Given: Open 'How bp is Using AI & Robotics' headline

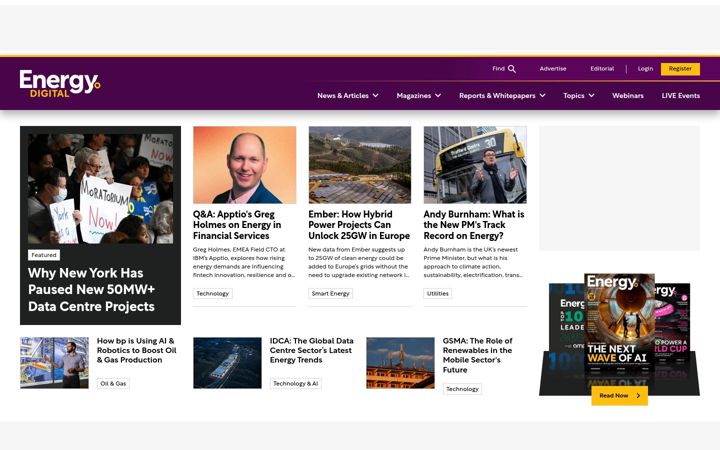Looking at the screenshot, I should pyautogui.click(x=137, y=350).
